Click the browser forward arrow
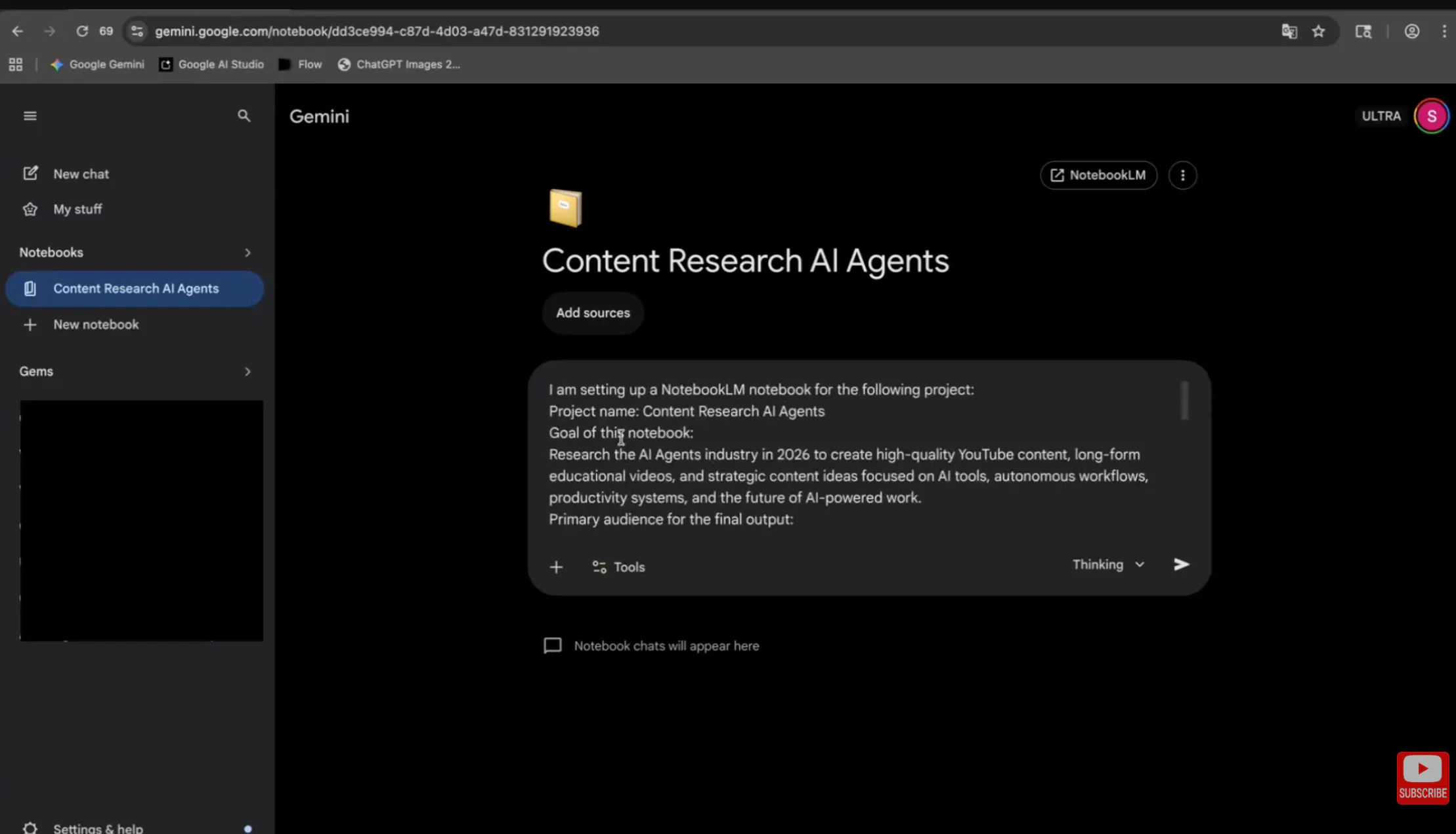 click(x=50, y=31)
